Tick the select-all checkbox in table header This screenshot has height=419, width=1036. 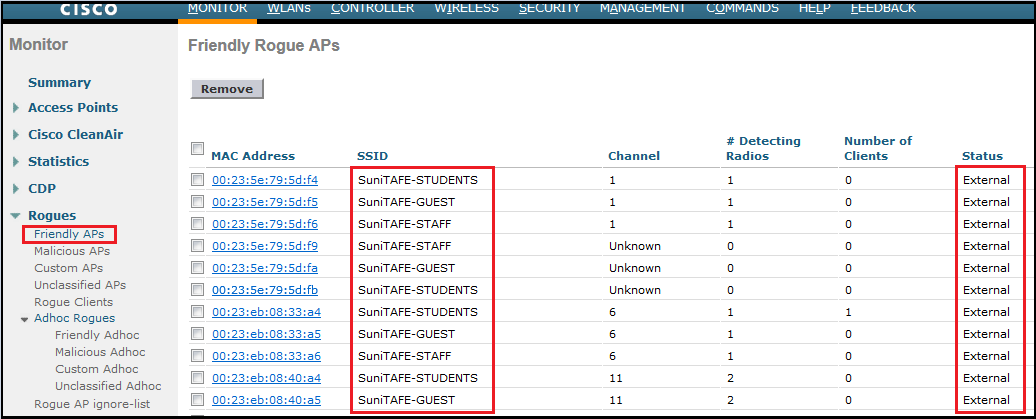[x=197, y=149]
